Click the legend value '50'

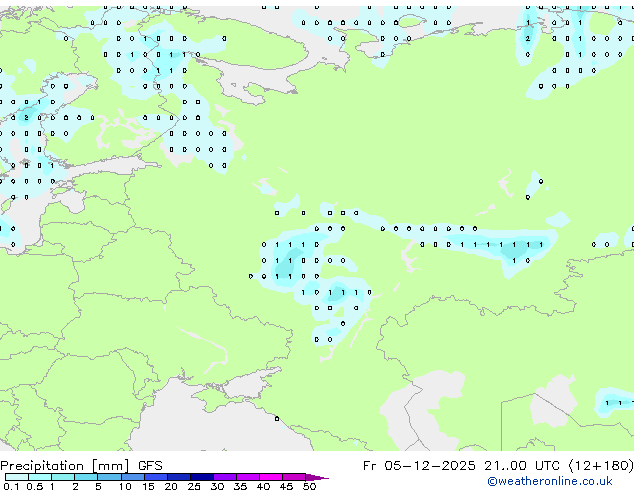[x=310, y=486]
